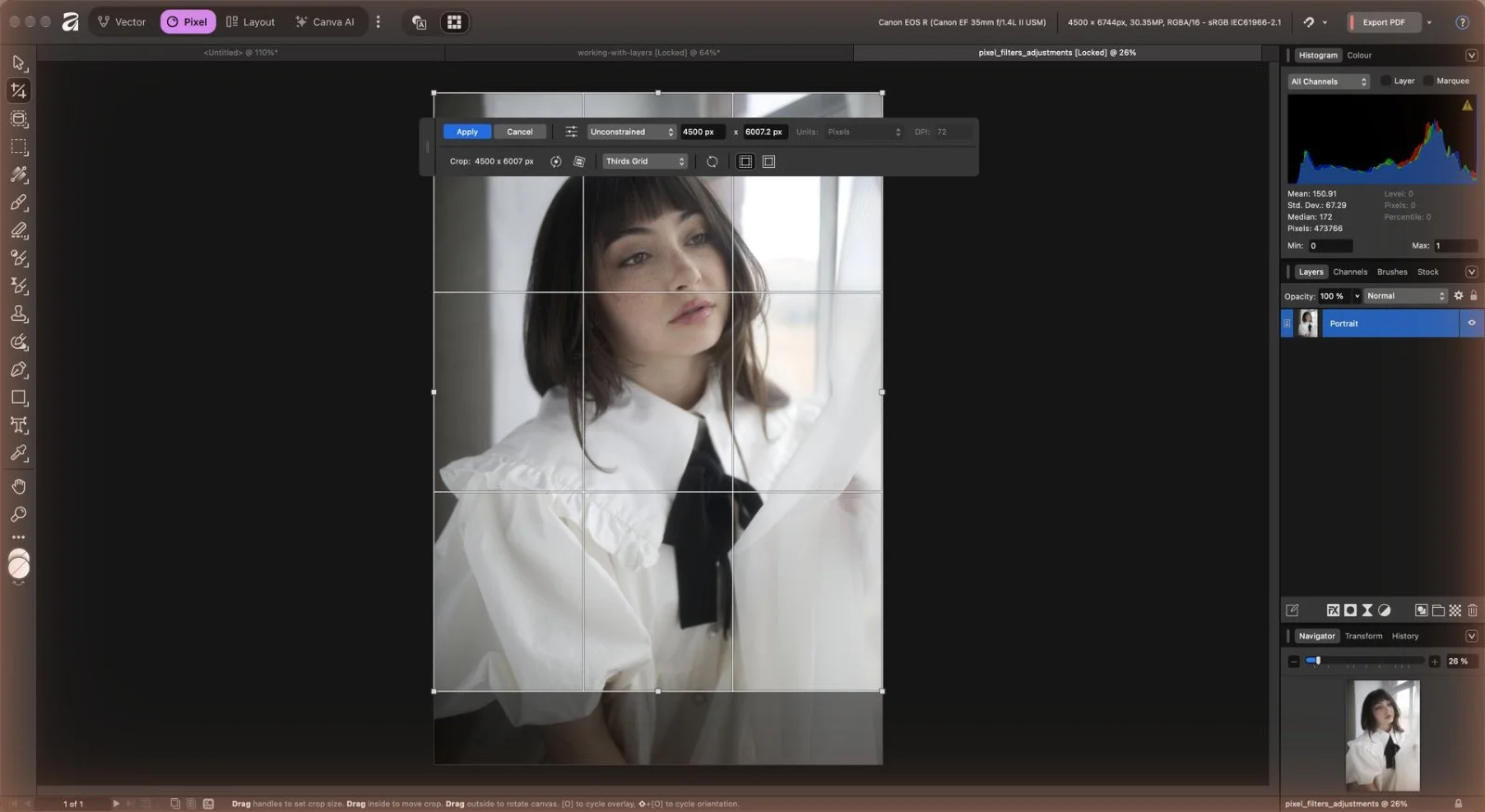Open the Canva AI studio
1485x812 pixels.
click(325, 22)
